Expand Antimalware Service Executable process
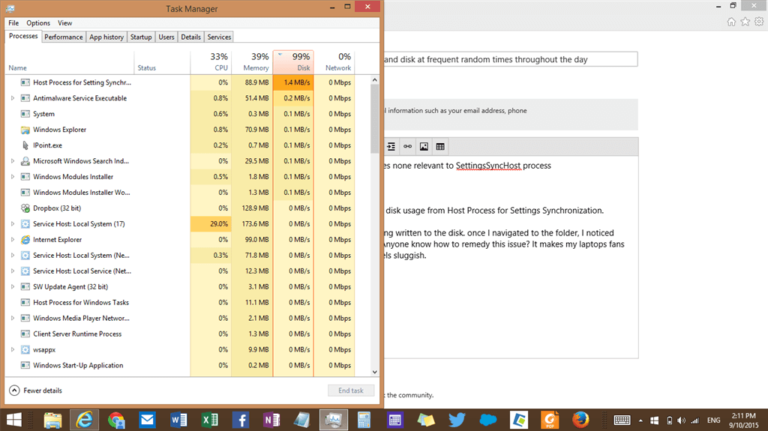768x431 pixels. click(13, 98)
